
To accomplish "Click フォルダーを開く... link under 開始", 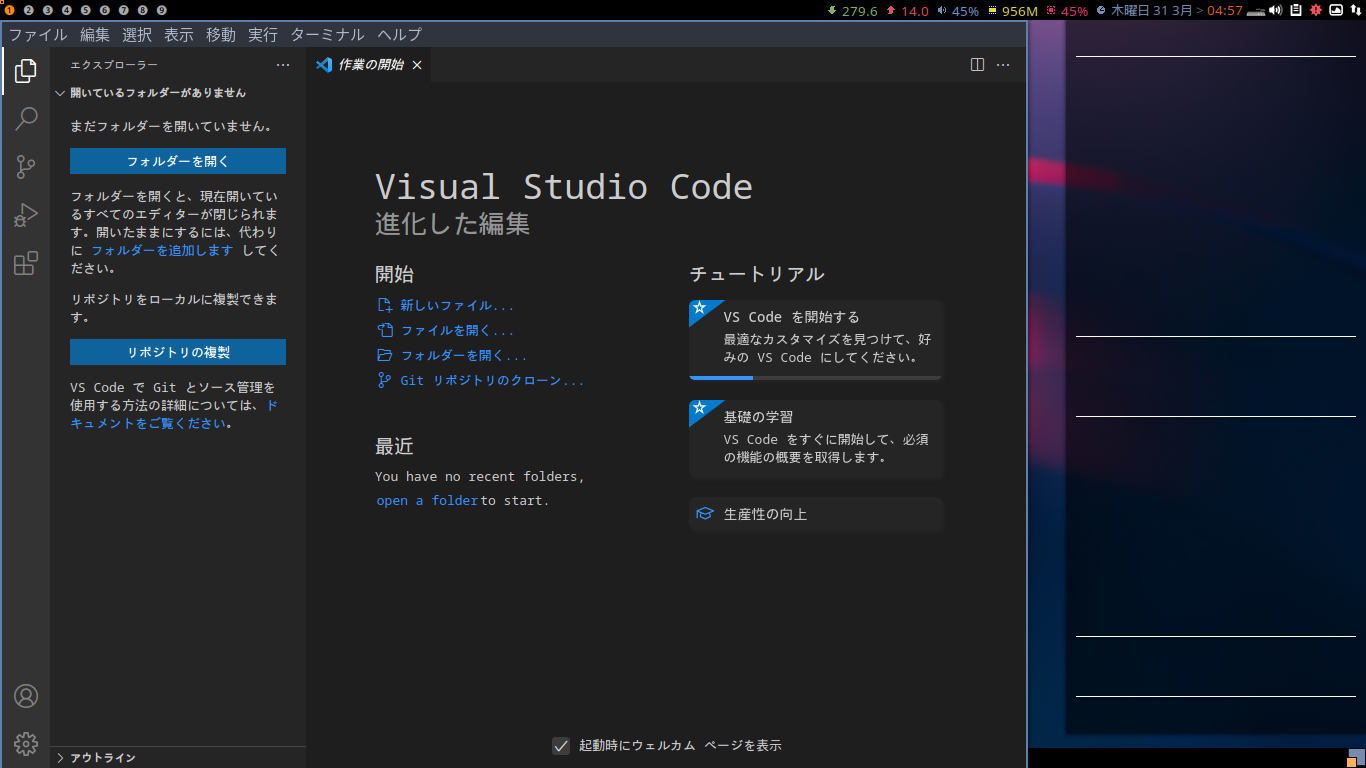I will 464,355.
